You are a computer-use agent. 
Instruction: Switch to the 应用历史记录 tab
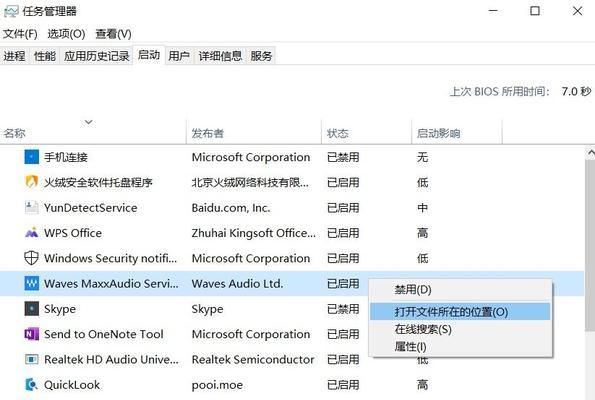(97, 56)
